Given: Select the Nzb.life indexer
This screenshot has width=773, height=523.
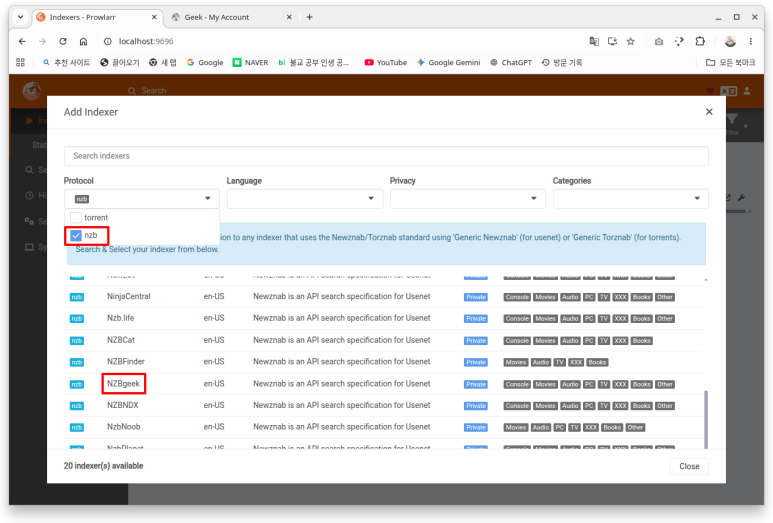Looking at the screenshot, I should pos(120,318).
